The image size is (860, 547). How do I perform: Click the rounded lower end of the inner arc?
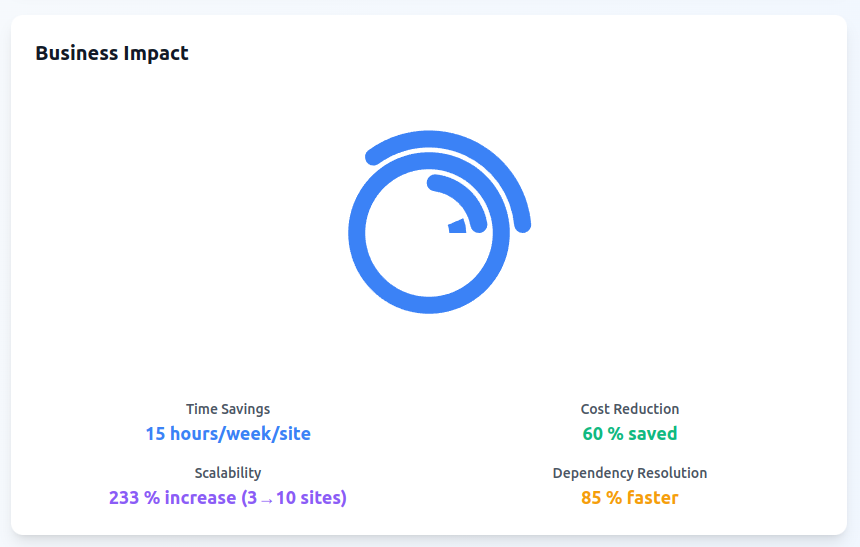click(478, 223)
